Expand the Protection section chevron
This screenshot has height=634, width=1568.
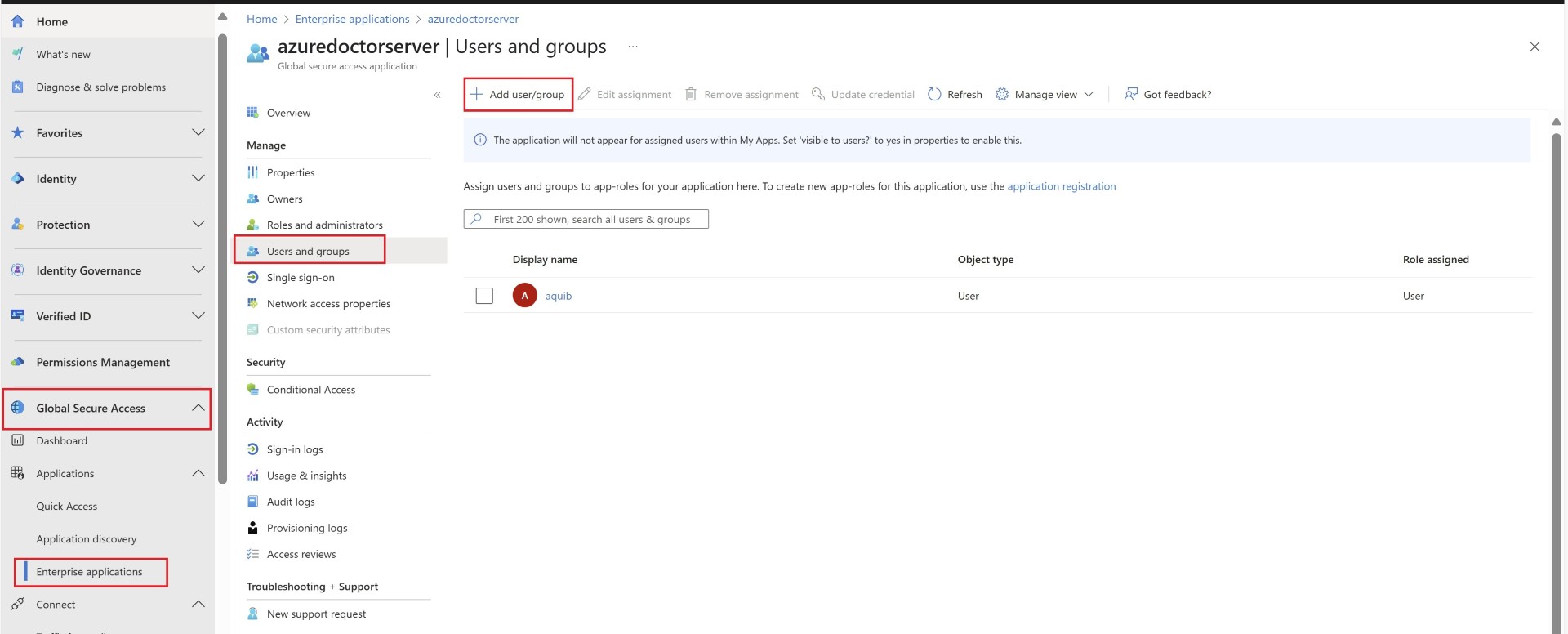click(198, 224)
